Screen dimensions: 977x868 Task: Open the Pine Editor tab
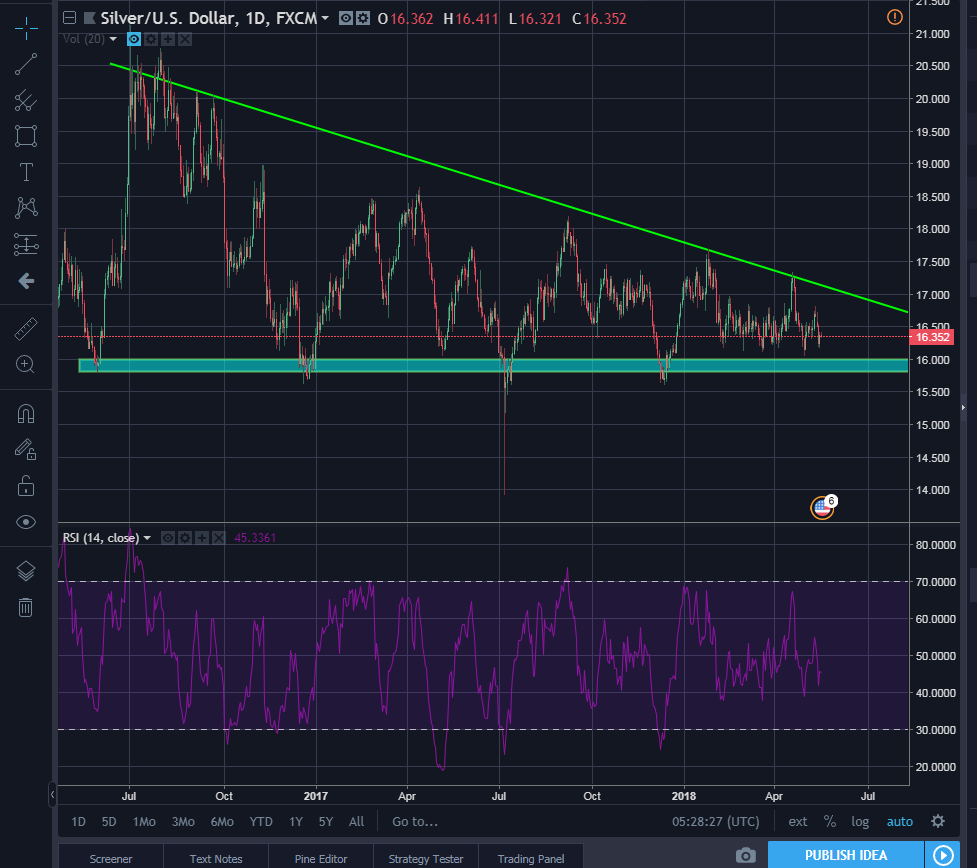tap(321, 859)
